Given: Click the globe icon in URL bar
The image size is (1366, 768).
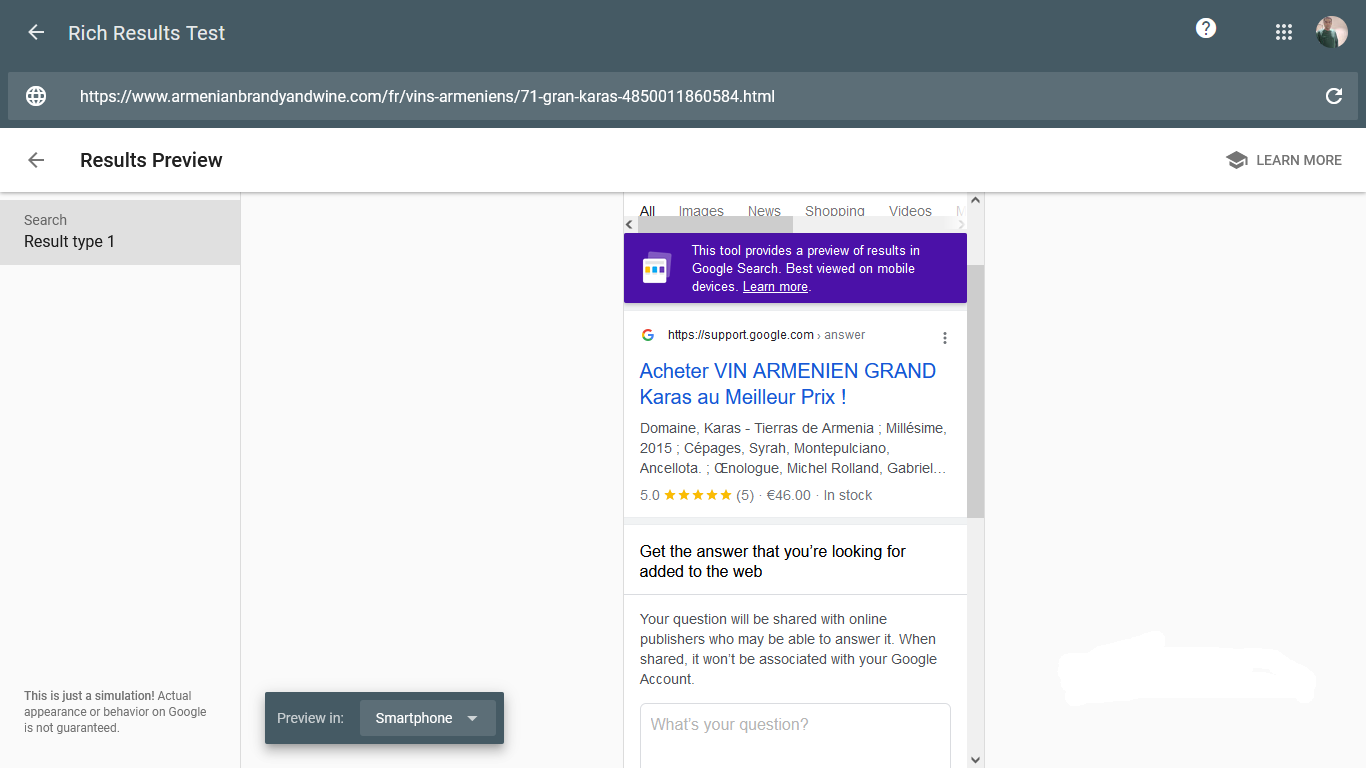Looking at the screenshot, I should click(36, 96).
